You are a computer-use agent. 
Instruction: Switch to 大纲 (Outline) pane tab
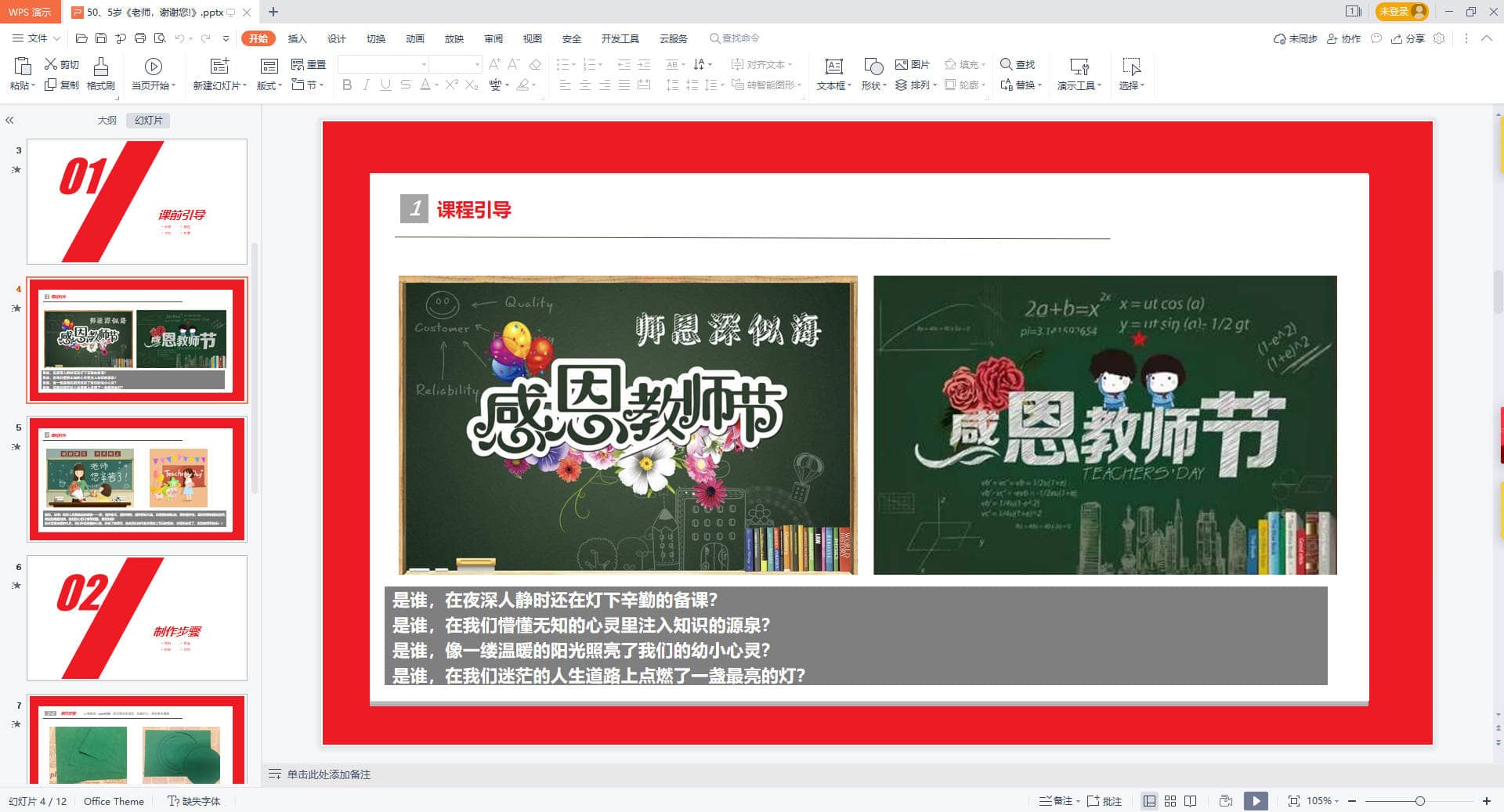(x=107, y=121)
